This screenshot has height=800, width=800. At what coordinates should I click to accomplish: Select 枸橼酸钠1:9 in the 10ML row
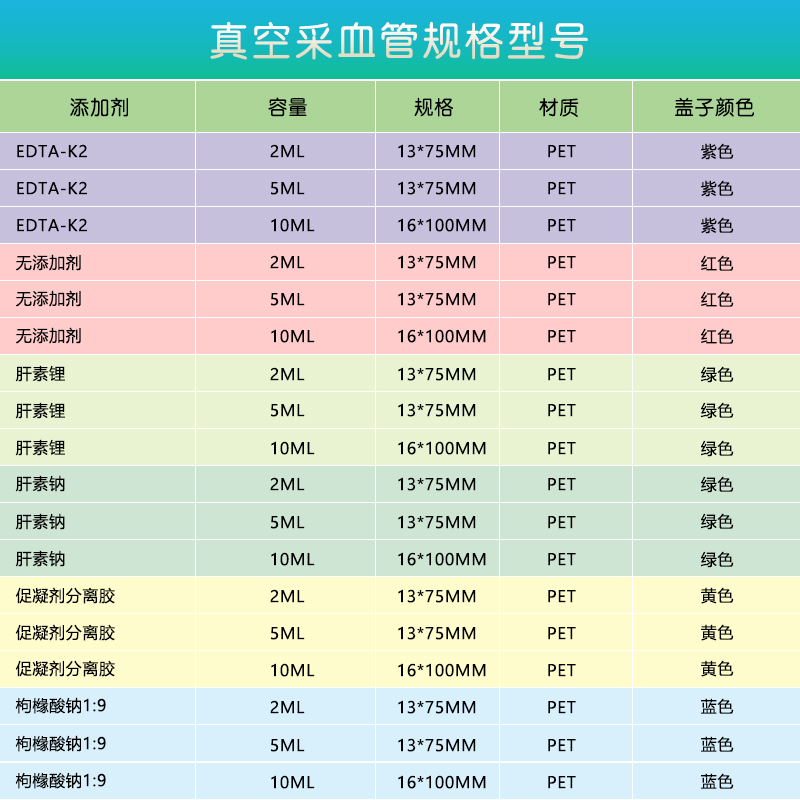pos(61,781)
